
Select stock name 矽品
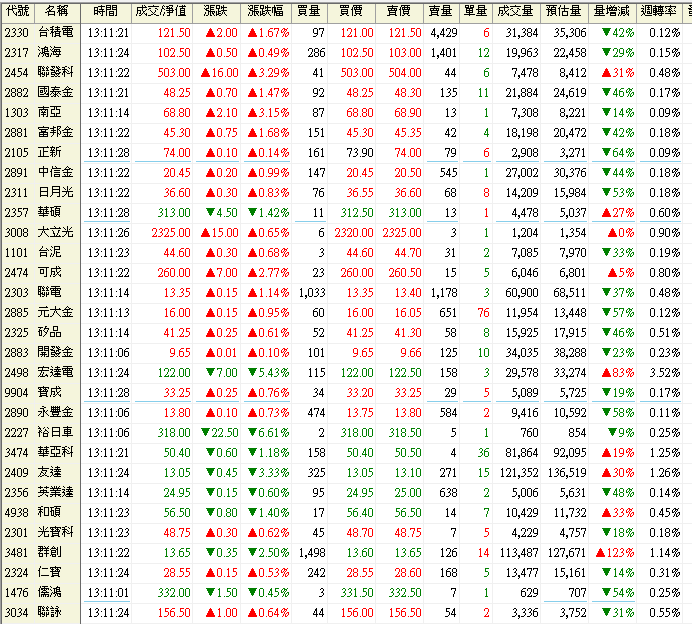point(49,332)
